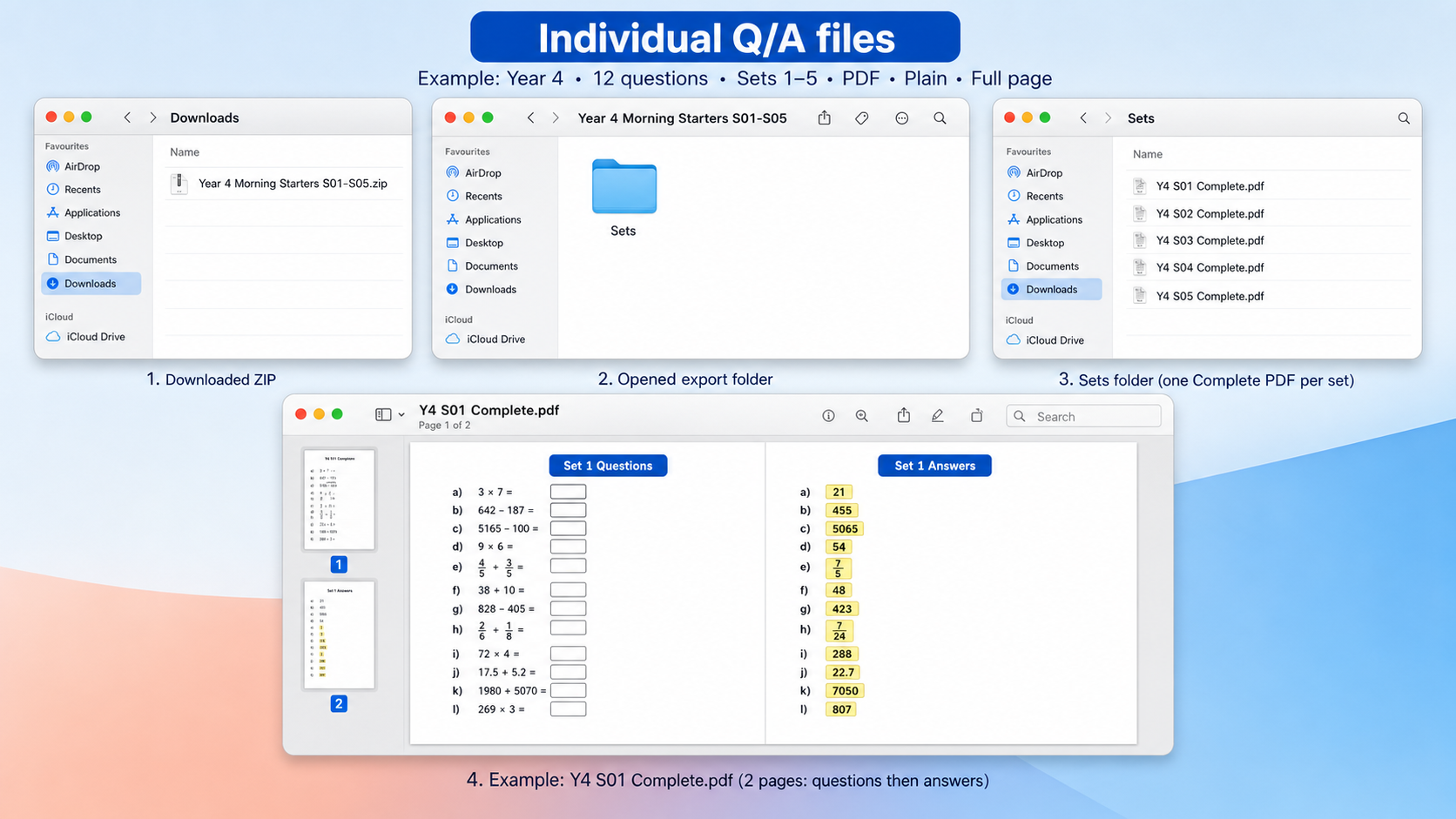Open Documents in the Sets window sidebar
Image resolution: width=1456 pixels, height=819 pixels.
click(1042, 266)
